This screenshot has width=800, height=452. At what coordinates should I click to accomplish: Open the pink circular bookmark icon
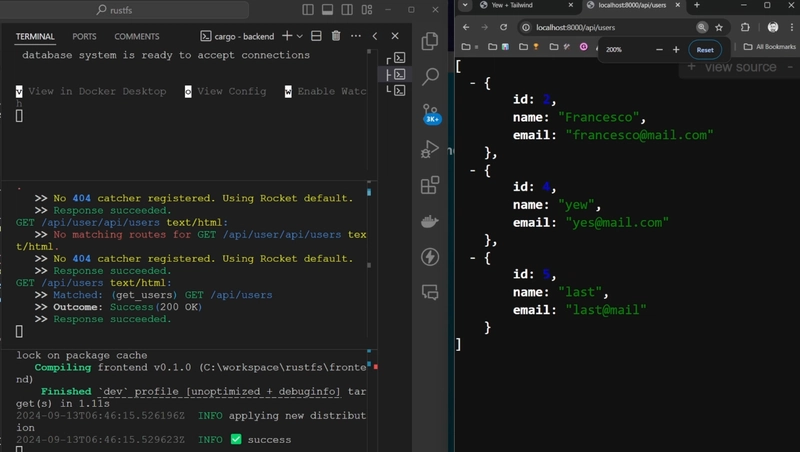[x=584, y=47]
